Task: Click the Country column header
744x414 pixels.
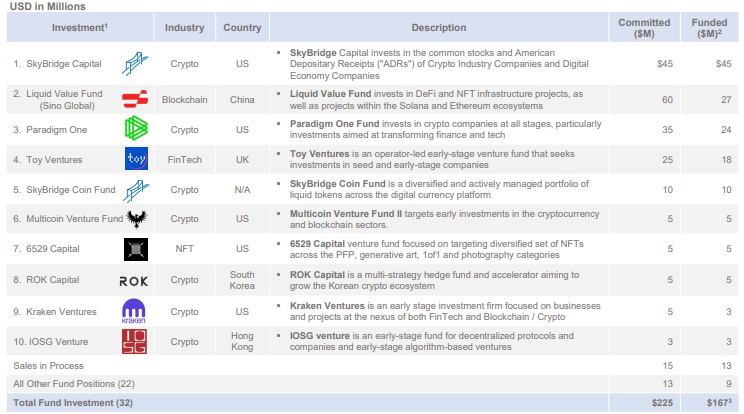Action: click(243, 27)
